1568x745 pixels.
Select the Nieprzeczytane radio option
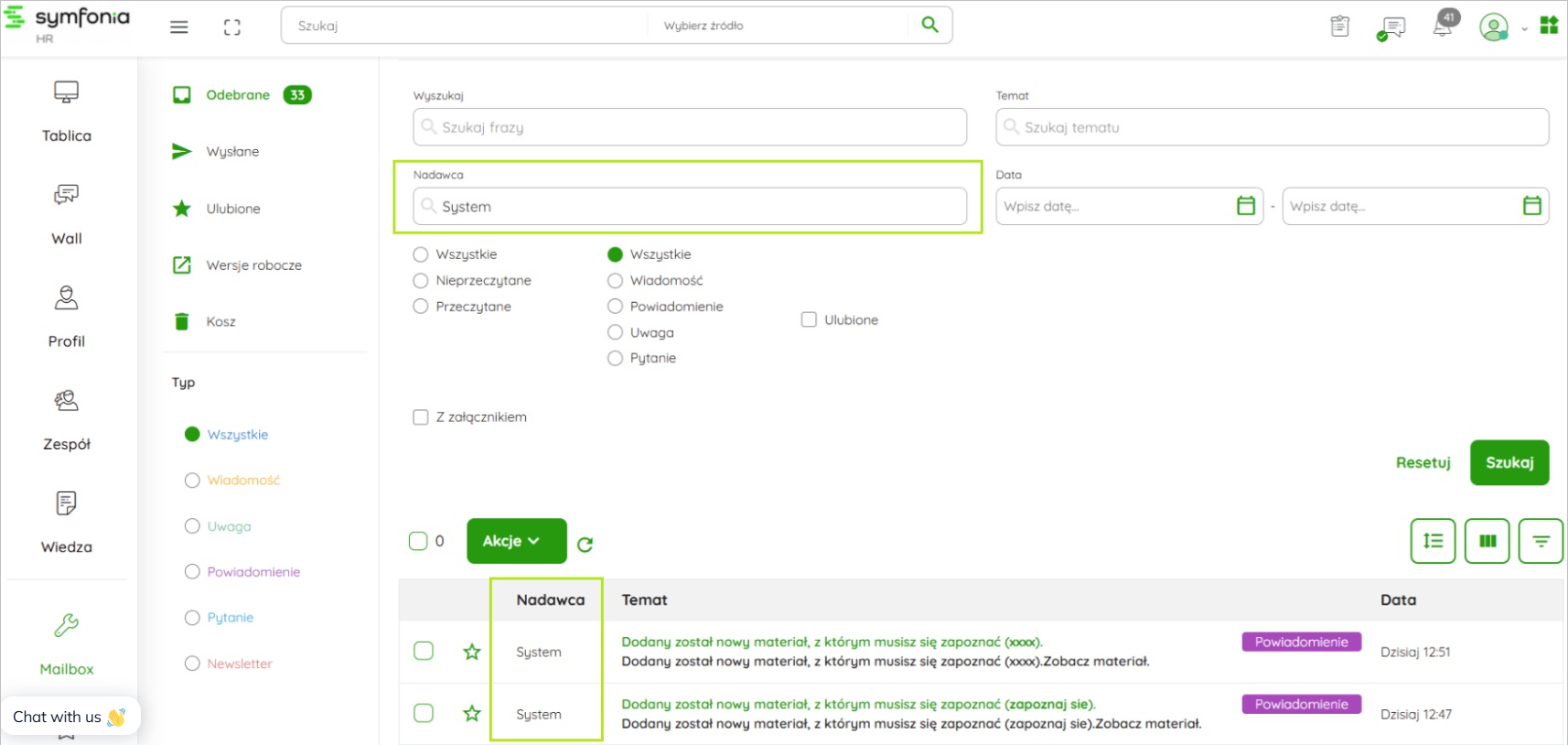click(x=421, y=281)
